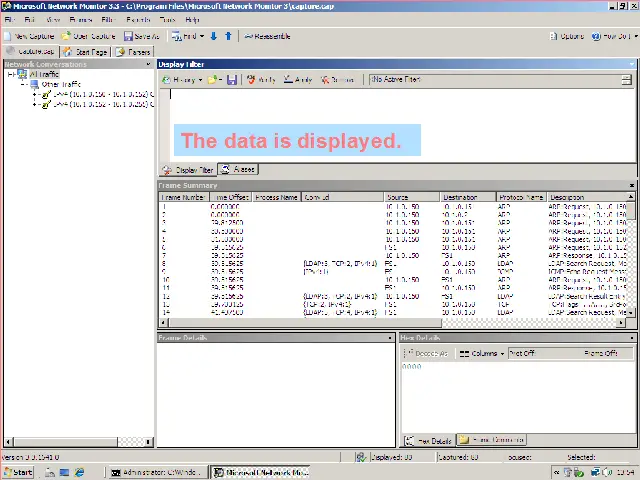640x480 pixels.
Task: Switch to the Parsers tab
Action: pyautogui.click(x=133, y=52)
